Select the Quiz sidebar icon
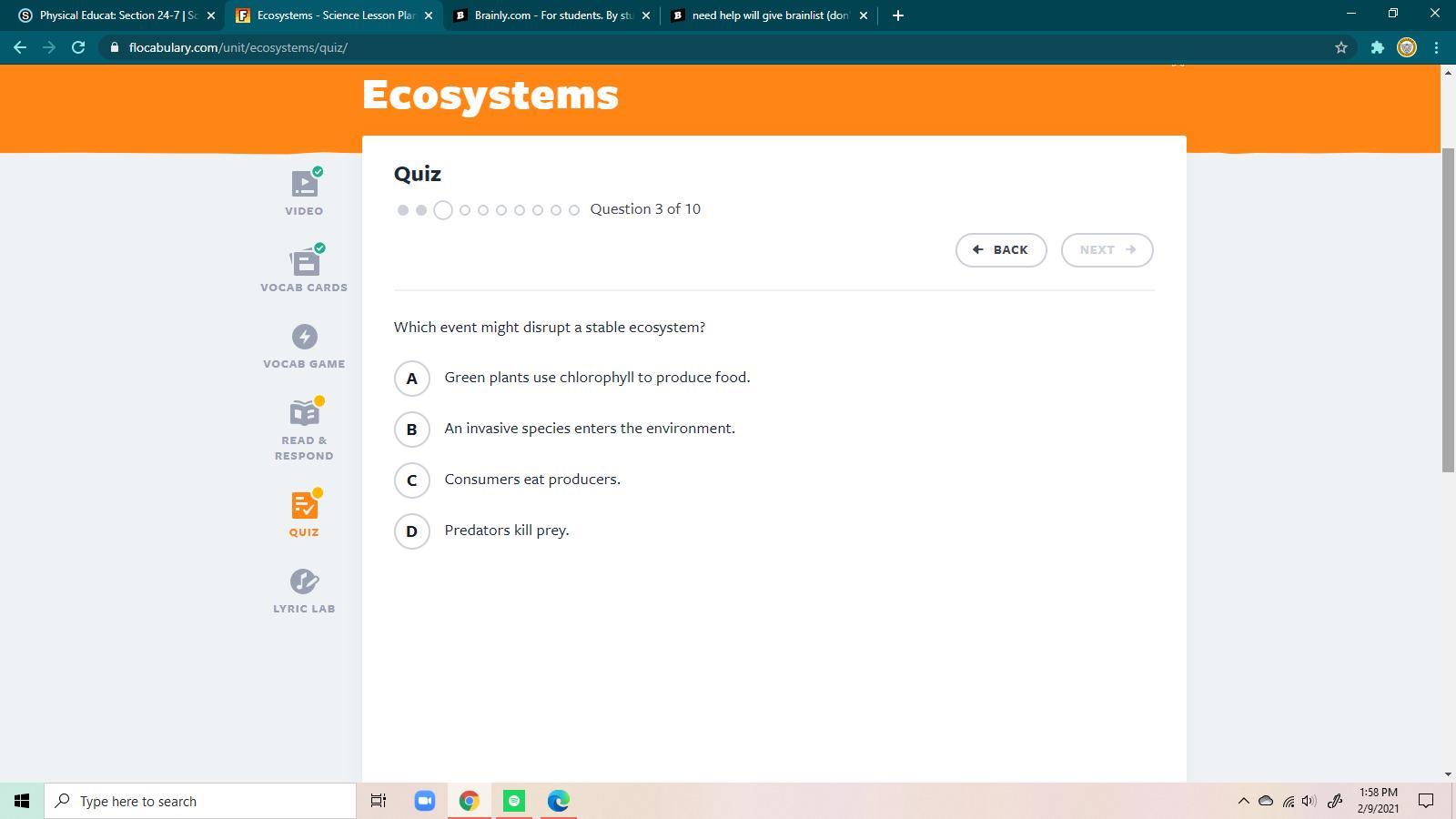This screenshot has width=1456, height=819. point(304,505)
